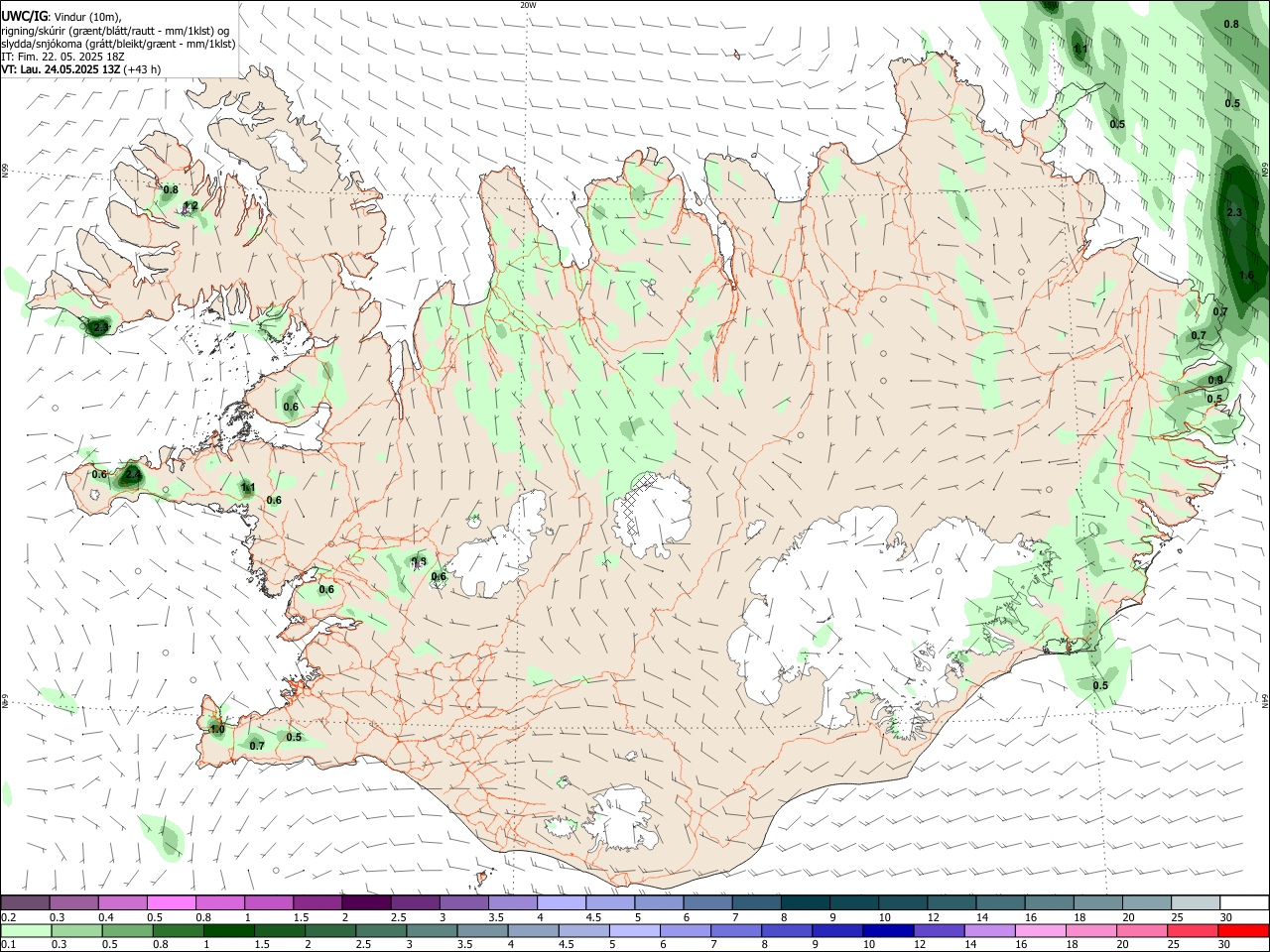Viewport: 1270px width, 952px height.
Task: Click the '0.4' label in the top legend row
Action: pos(105,917)
